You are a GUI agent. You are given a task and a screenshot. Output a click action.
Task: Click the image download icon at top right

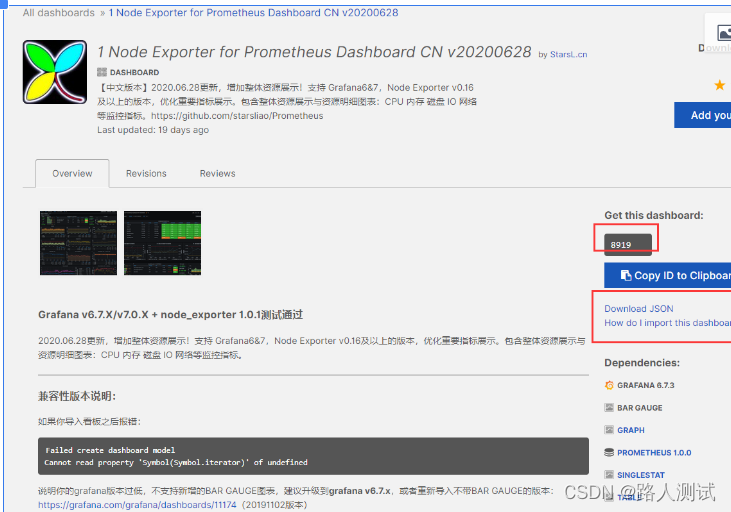723,33
